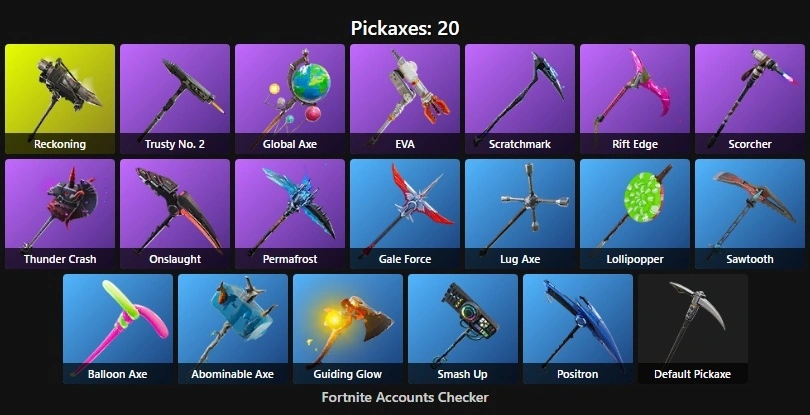Choose the Onslaught pickaxe
This screenshot has height=415, width=810.
click(x=175, y=214)
